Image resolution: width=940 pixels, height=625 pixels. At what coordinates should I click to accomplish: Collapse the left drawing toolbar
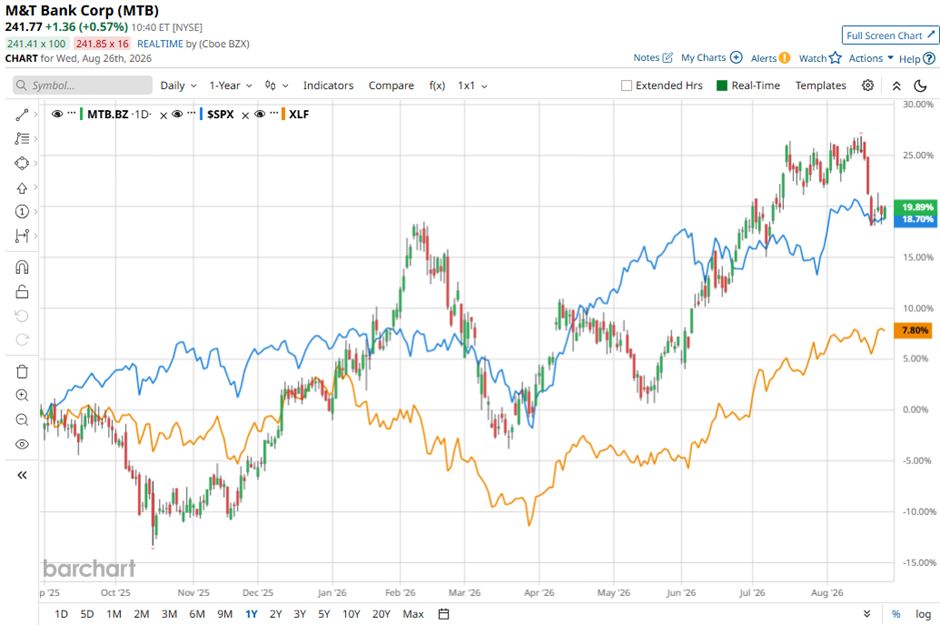pos(22,475)
